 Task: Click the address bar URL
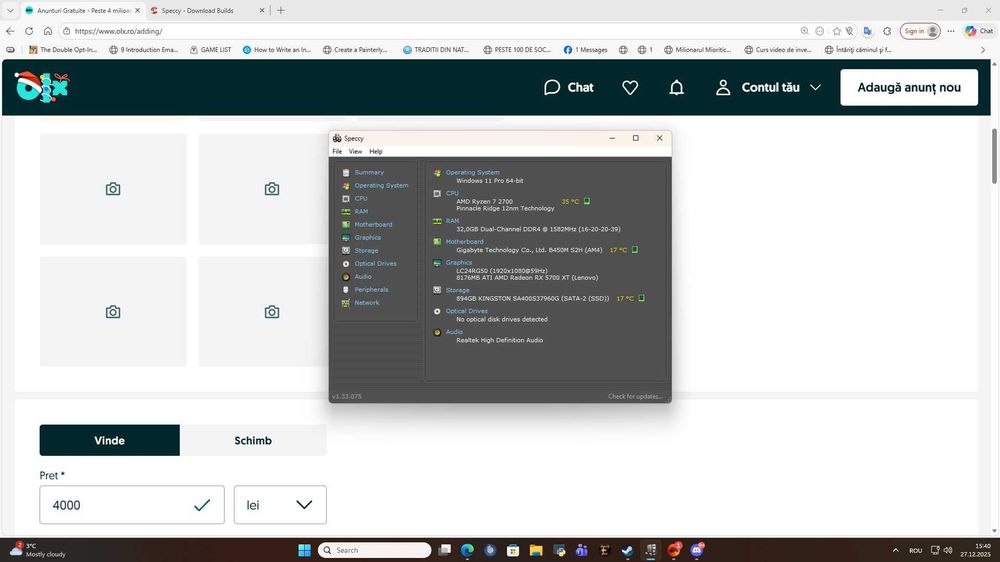pyautogui.click(x=118, y=31)
